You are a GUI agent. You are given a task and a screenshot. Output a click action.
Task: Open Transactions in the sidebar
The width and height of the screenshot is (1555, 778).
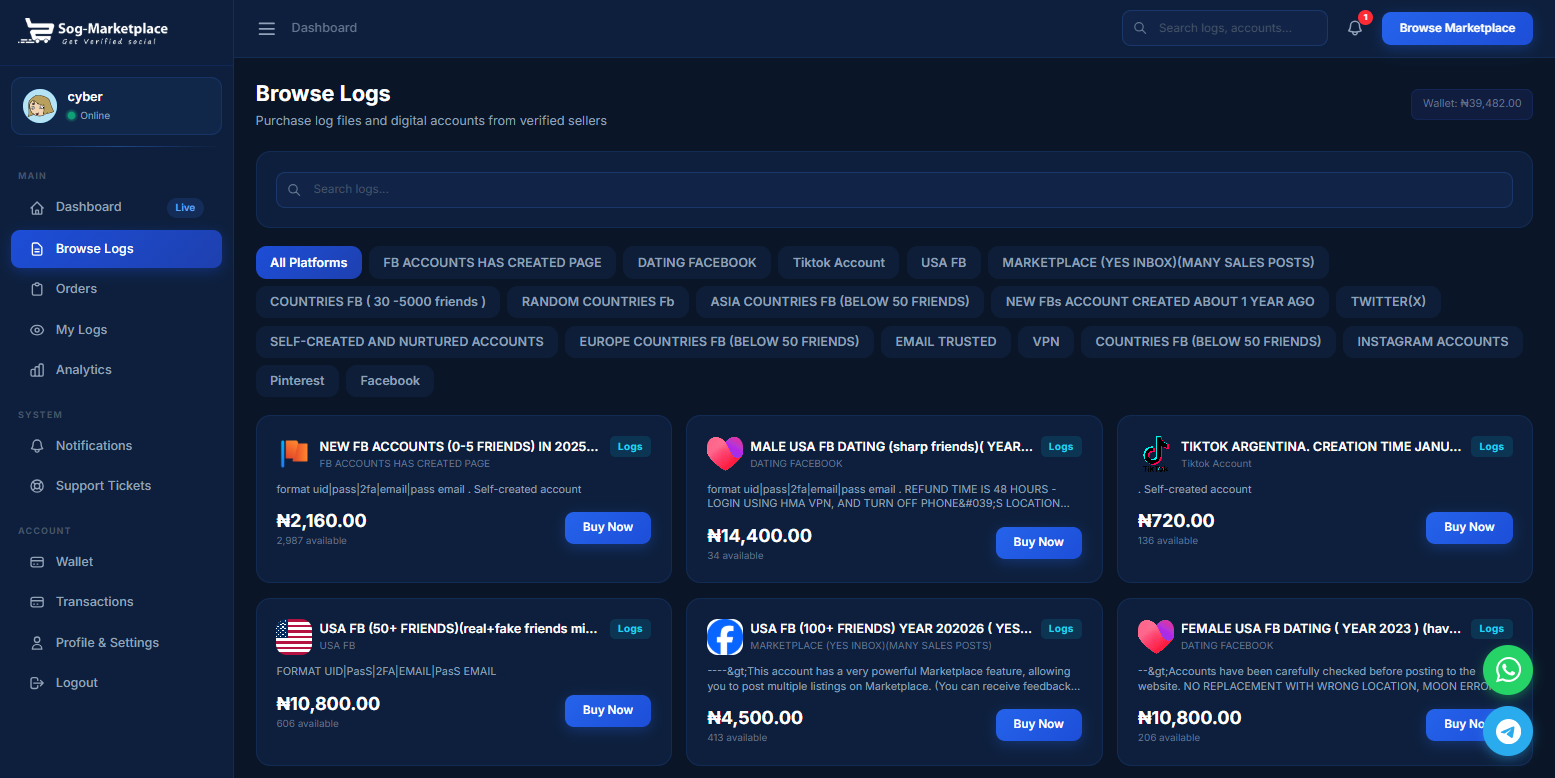click(x=116, y=602)
